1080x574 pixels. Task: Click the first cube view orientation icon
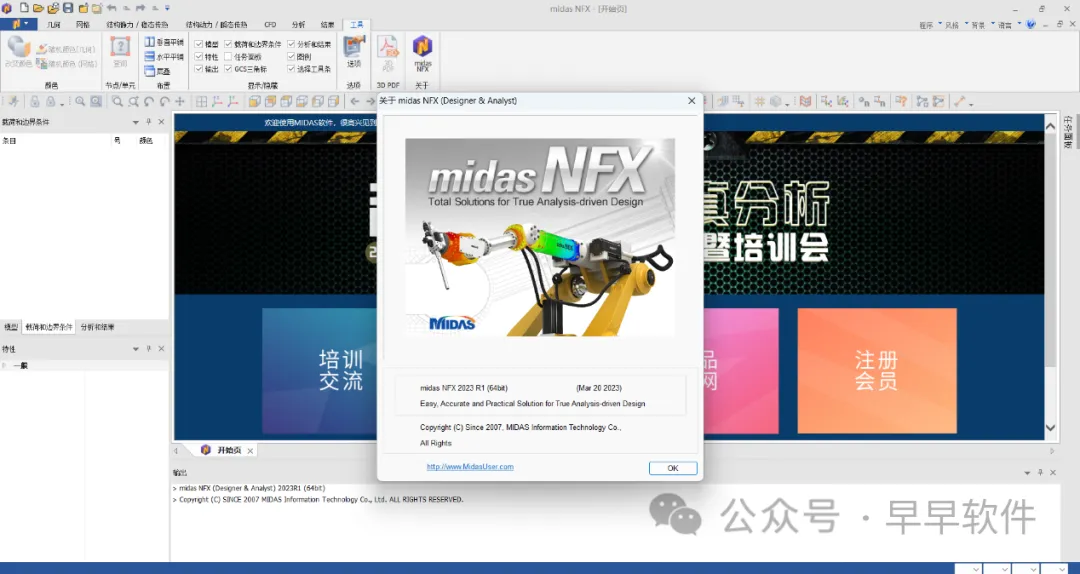(x=254, y=102)
